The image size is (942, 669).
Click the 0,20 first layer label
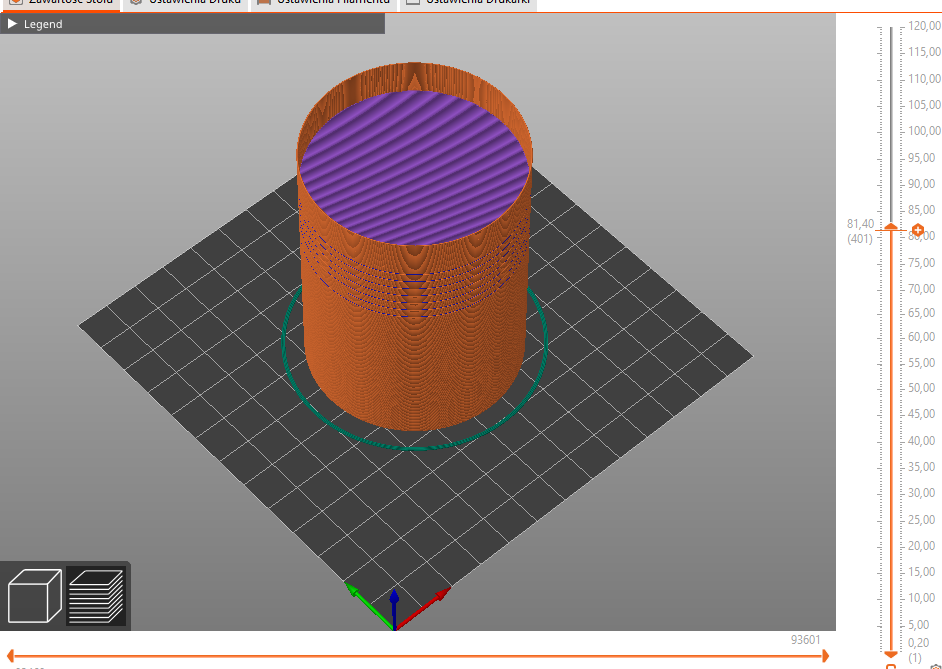[x=918, y=643]
